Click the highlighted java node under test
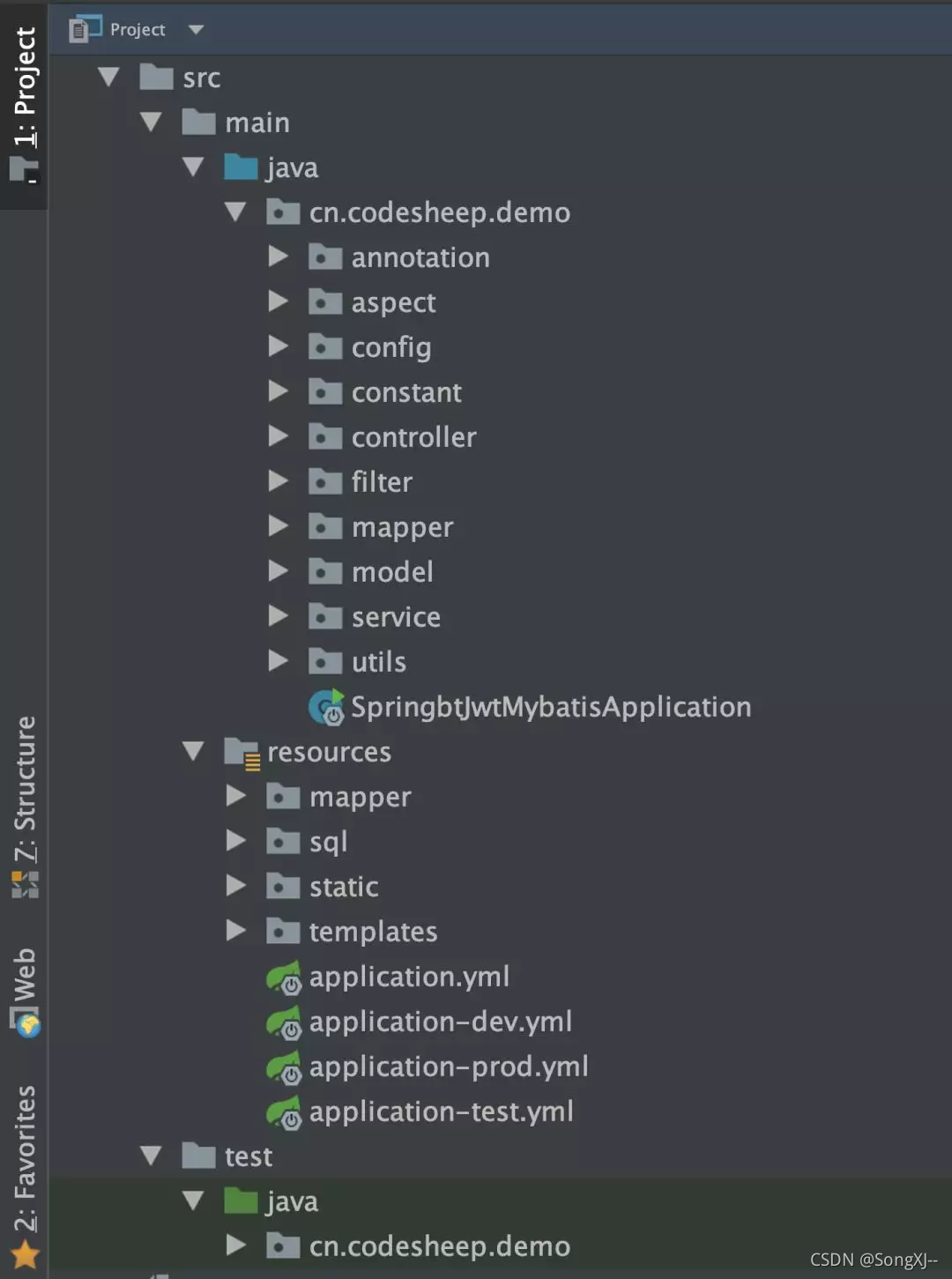The width and height of the screenshot is (952, 1279). tap(291, 1201)
